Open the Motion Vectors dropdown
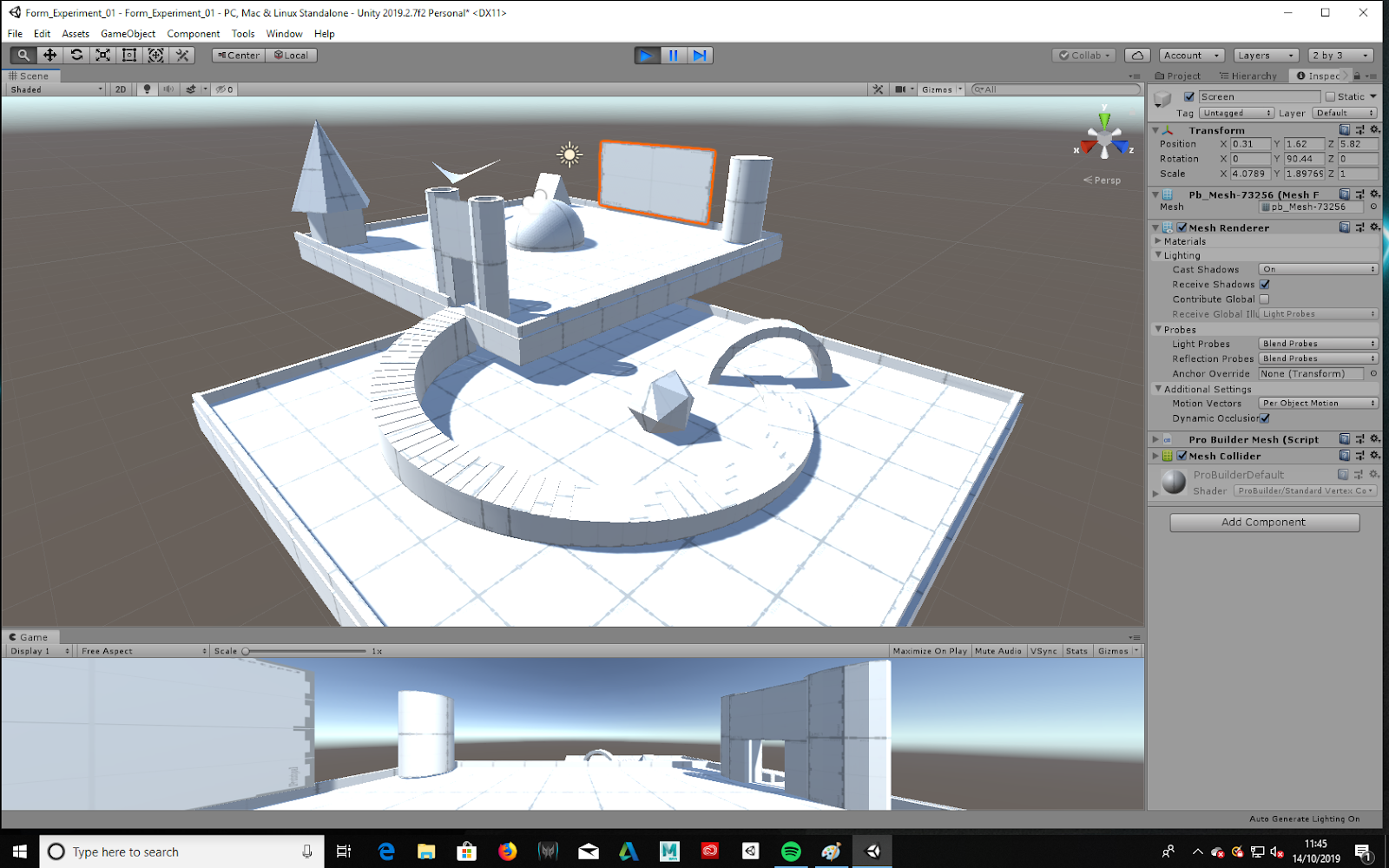Viewport: 1389px width, 868px height. point(1319,404)
